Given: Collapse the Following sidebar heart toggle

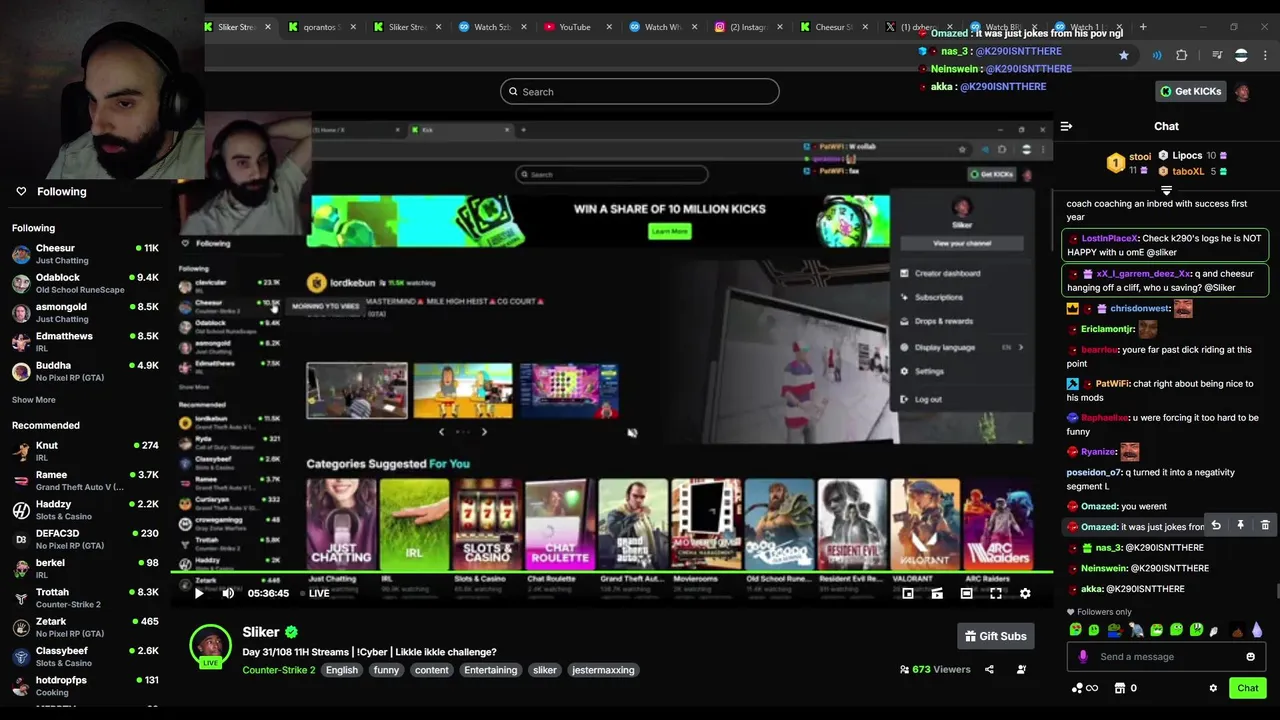Looking at the screenshot, I should tap(21, 191).
